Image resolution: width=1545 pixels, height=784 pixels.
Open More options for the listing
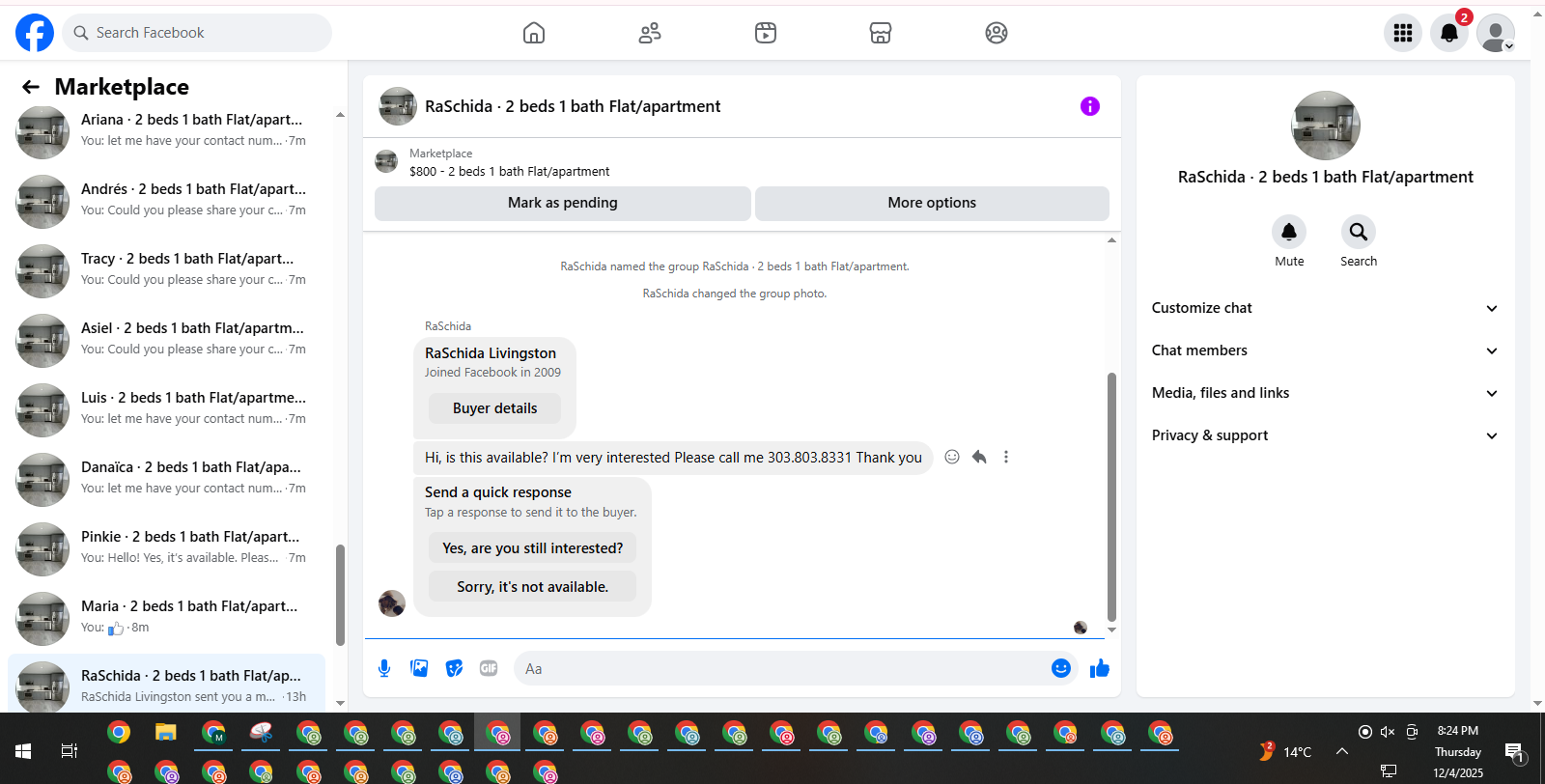click(932, 203)
